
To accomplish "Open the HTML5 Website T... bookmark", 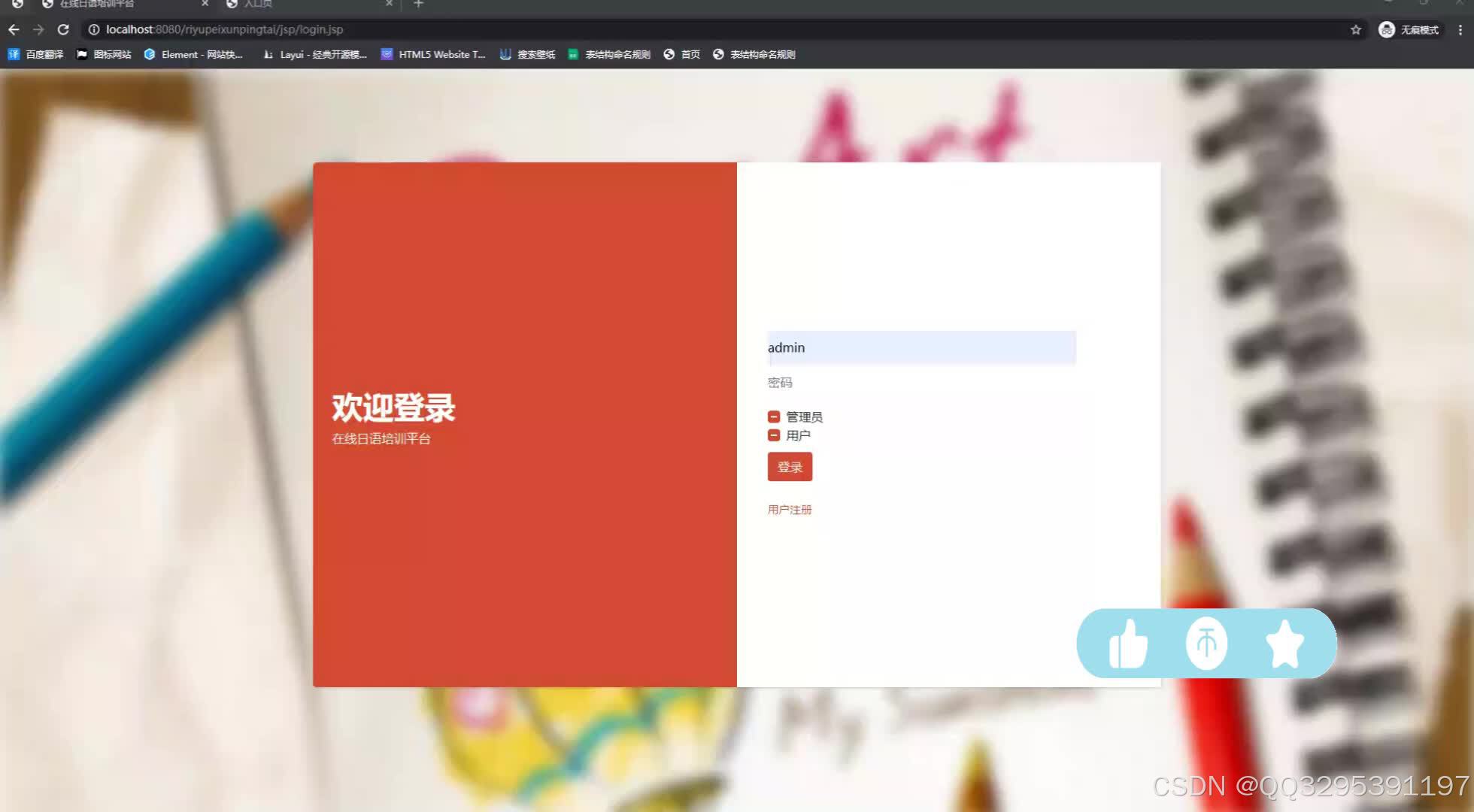I will 433,54.
